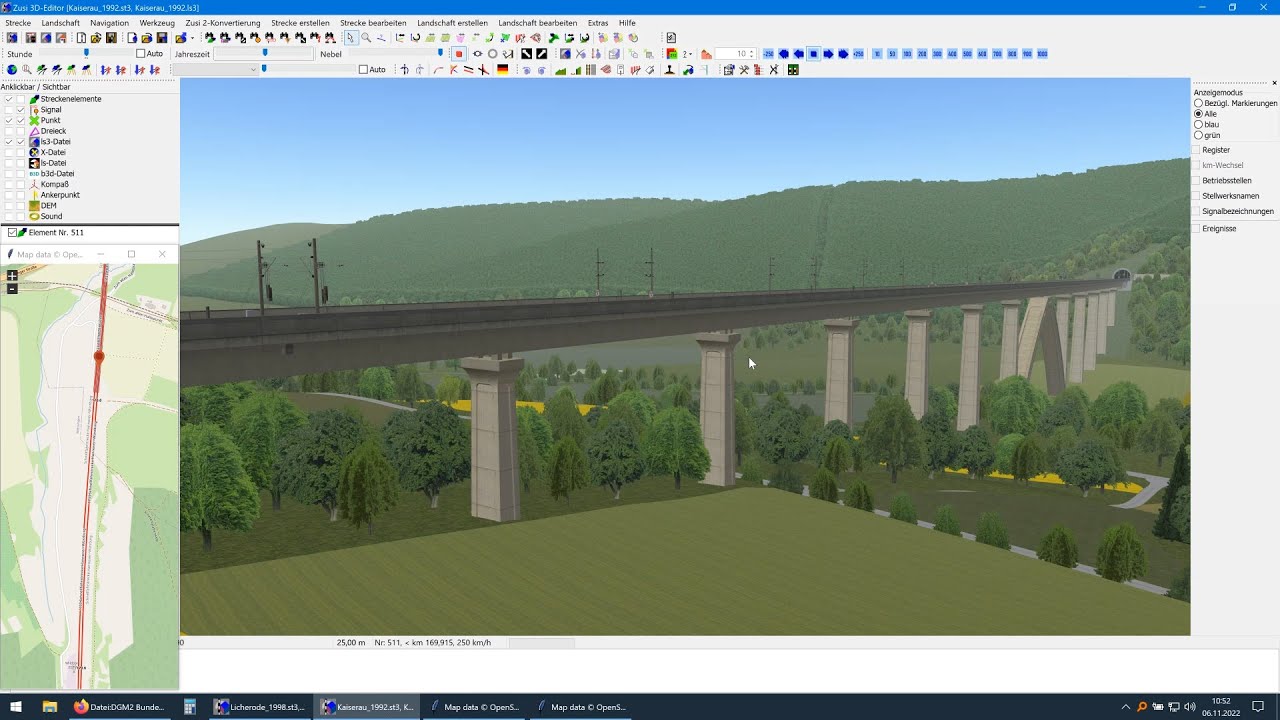Set step distance to 1000
The image size is (1280, 720).
1042,54
